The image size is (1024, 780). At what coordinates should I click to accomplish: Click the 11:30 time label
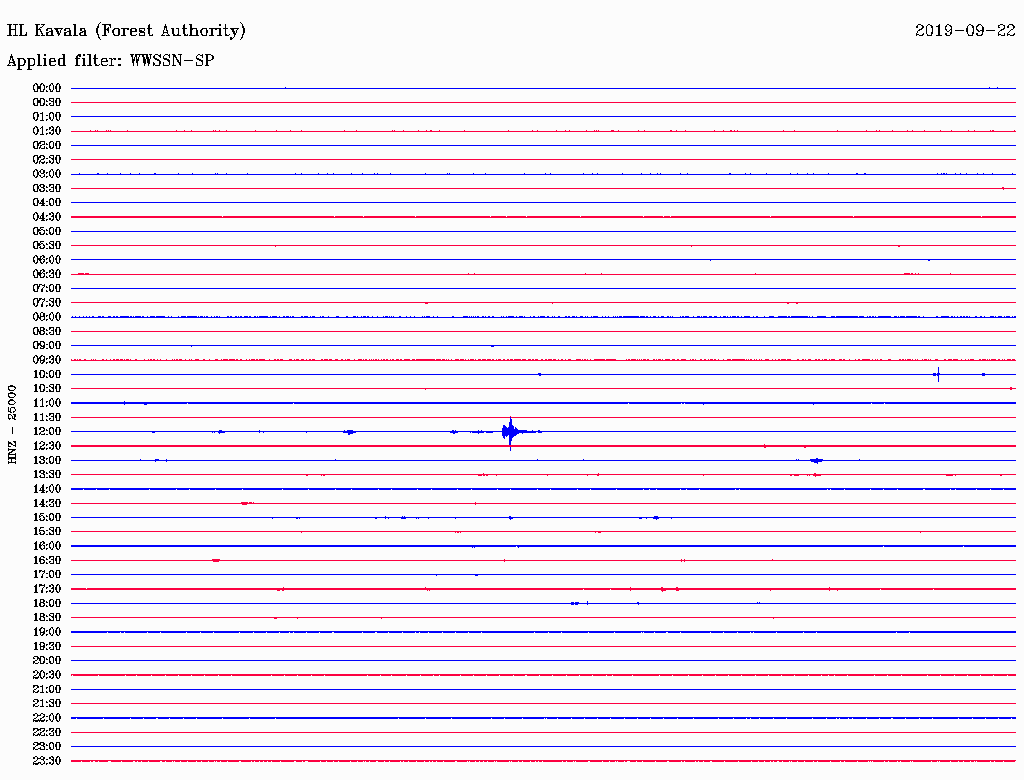47,417
